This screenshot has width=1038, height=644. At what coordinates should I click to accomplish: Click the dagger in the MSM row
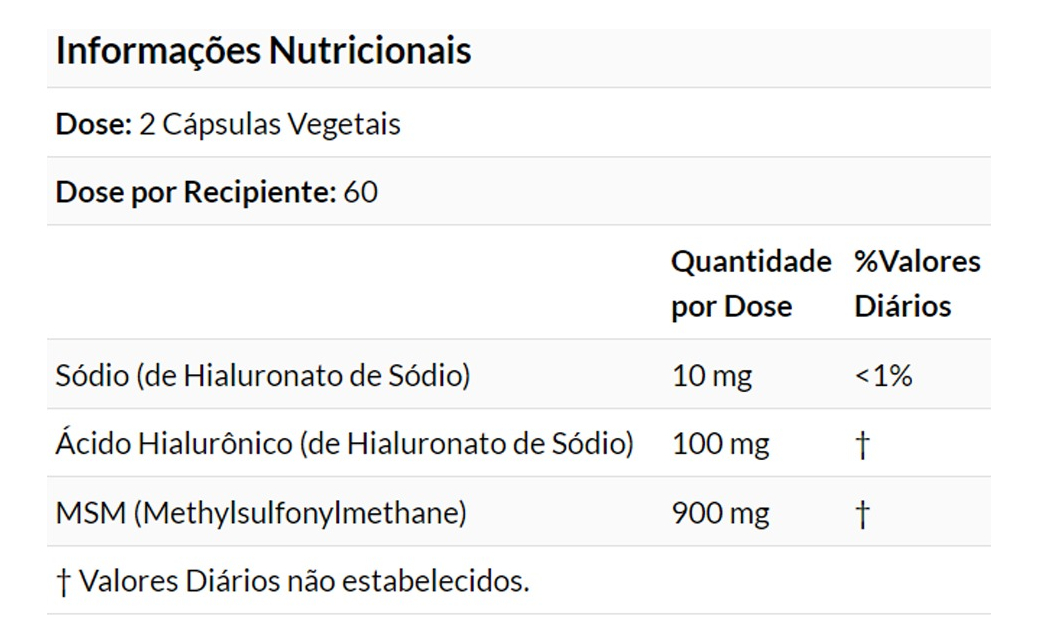[x=862, y=514]
